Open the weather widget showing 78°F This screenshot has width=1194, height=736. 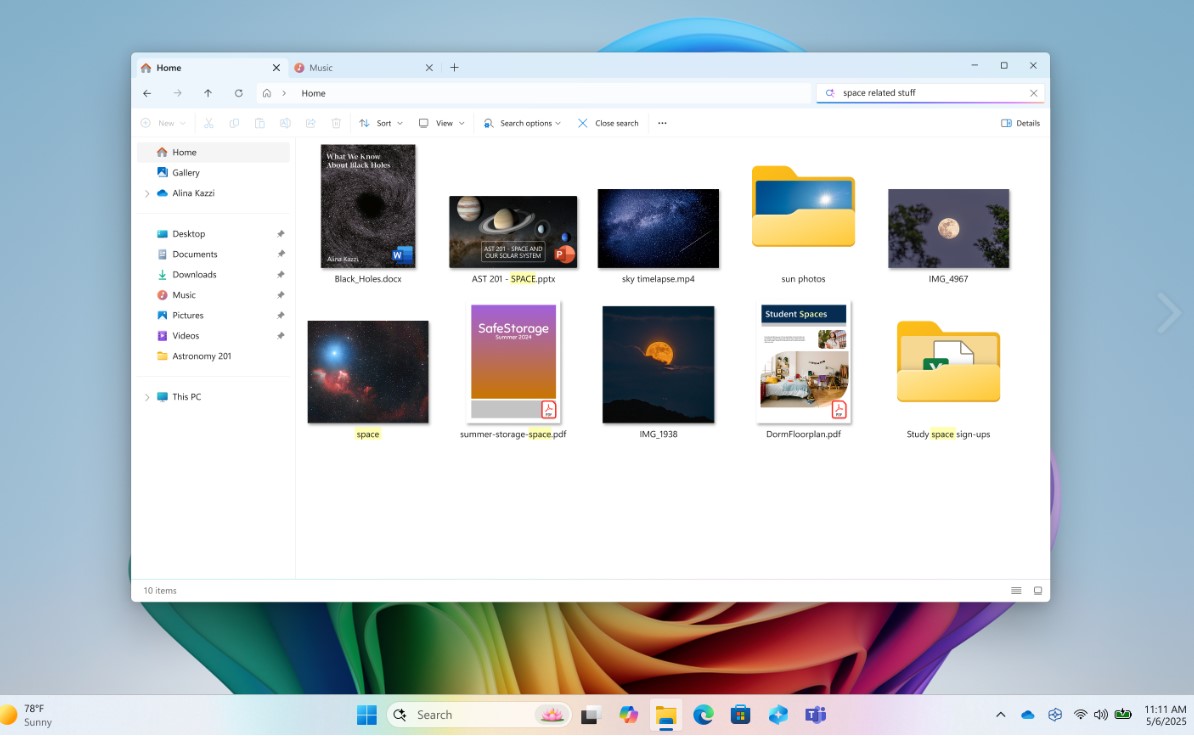(27, 715)
